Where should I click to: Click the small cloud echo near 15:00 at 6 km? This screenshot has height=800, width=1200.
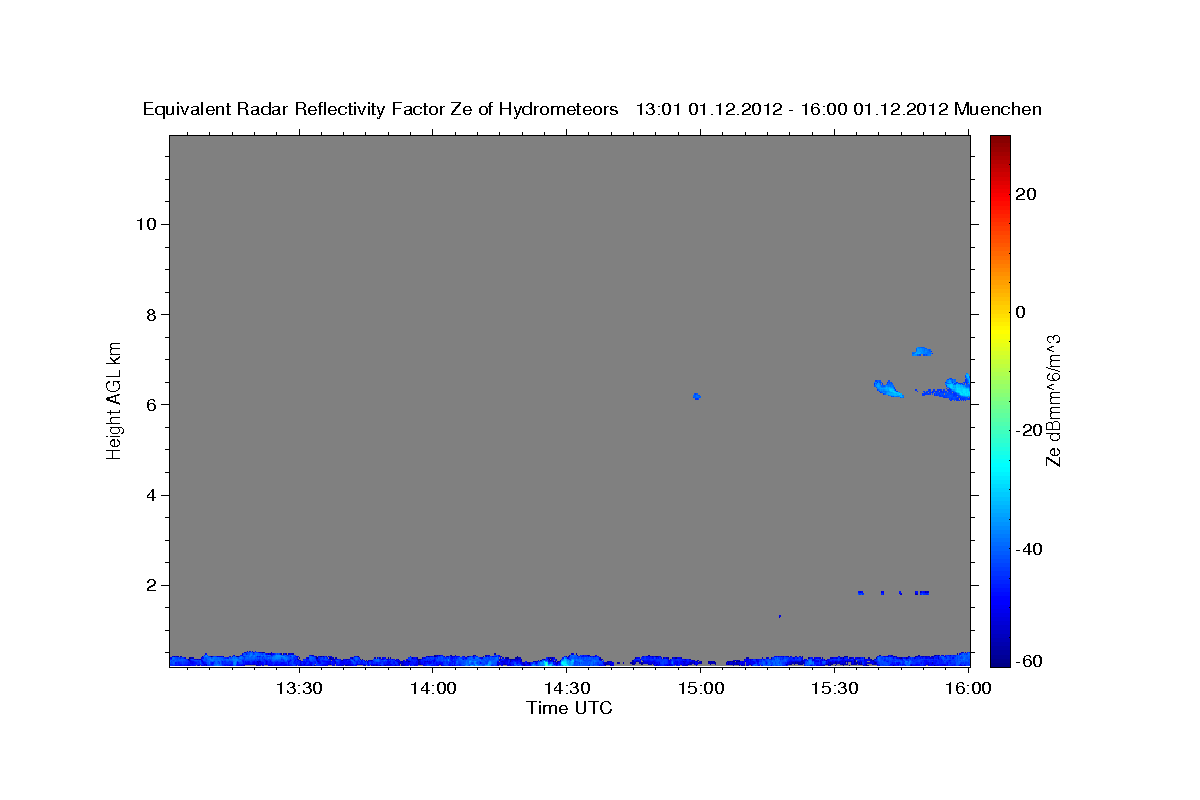pos(697,397)
